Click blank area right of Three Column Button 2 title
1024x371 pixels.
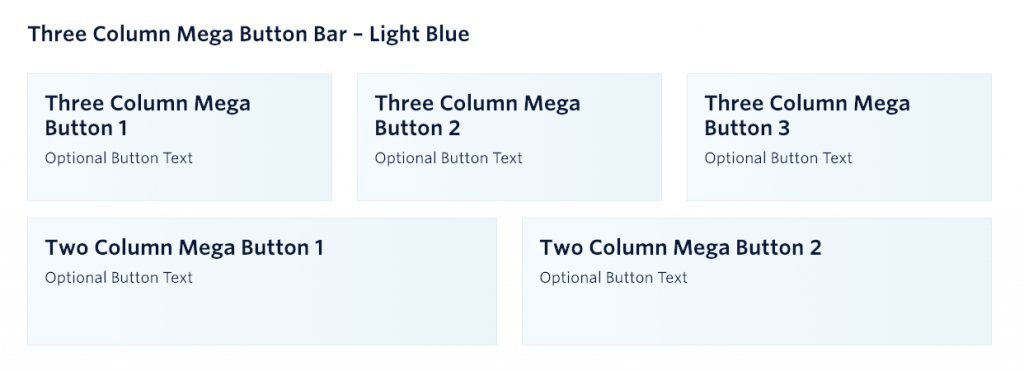[620, 116]
